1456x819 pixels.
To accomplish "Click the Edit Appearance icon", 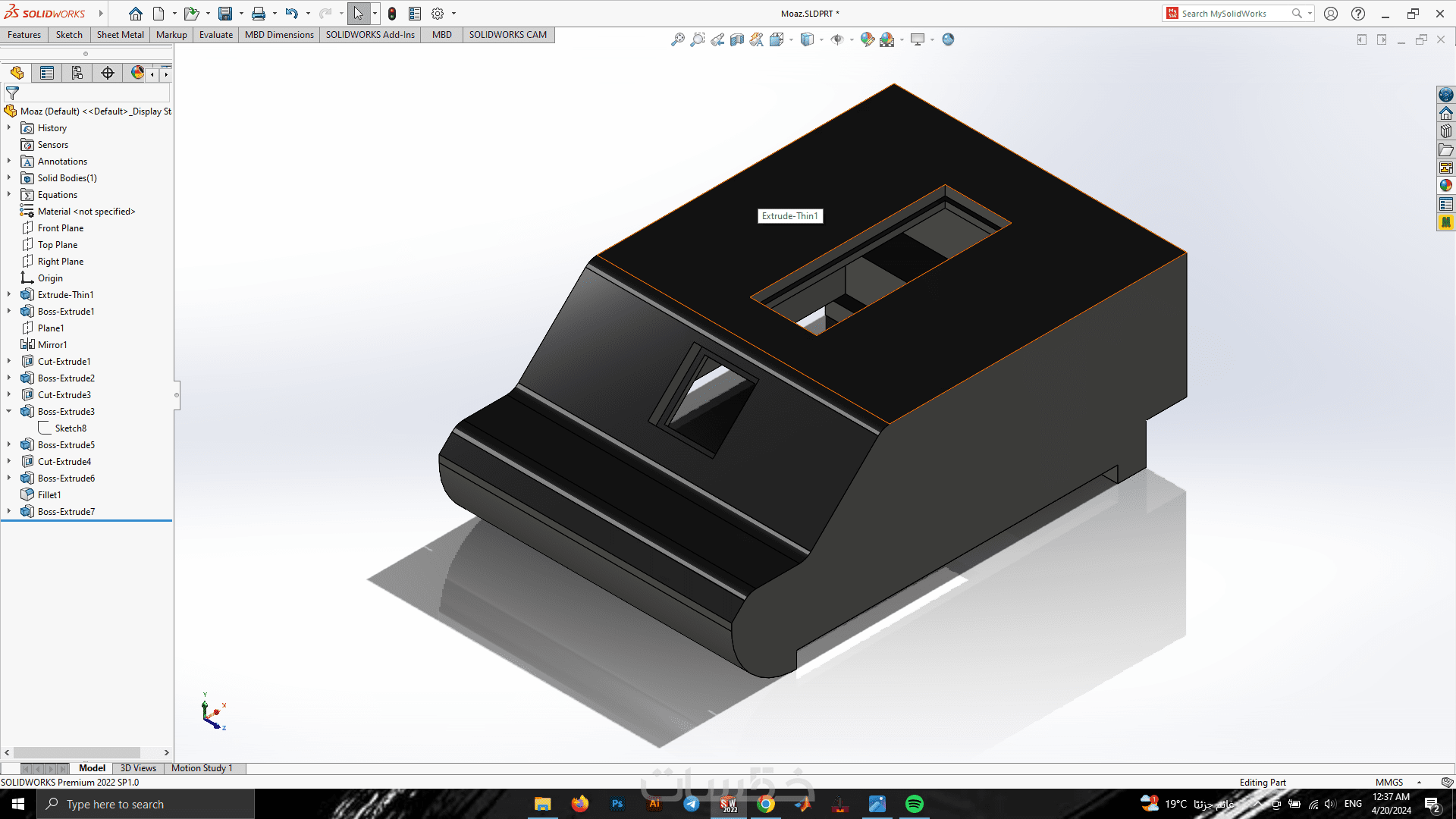I will coord(868,39).
